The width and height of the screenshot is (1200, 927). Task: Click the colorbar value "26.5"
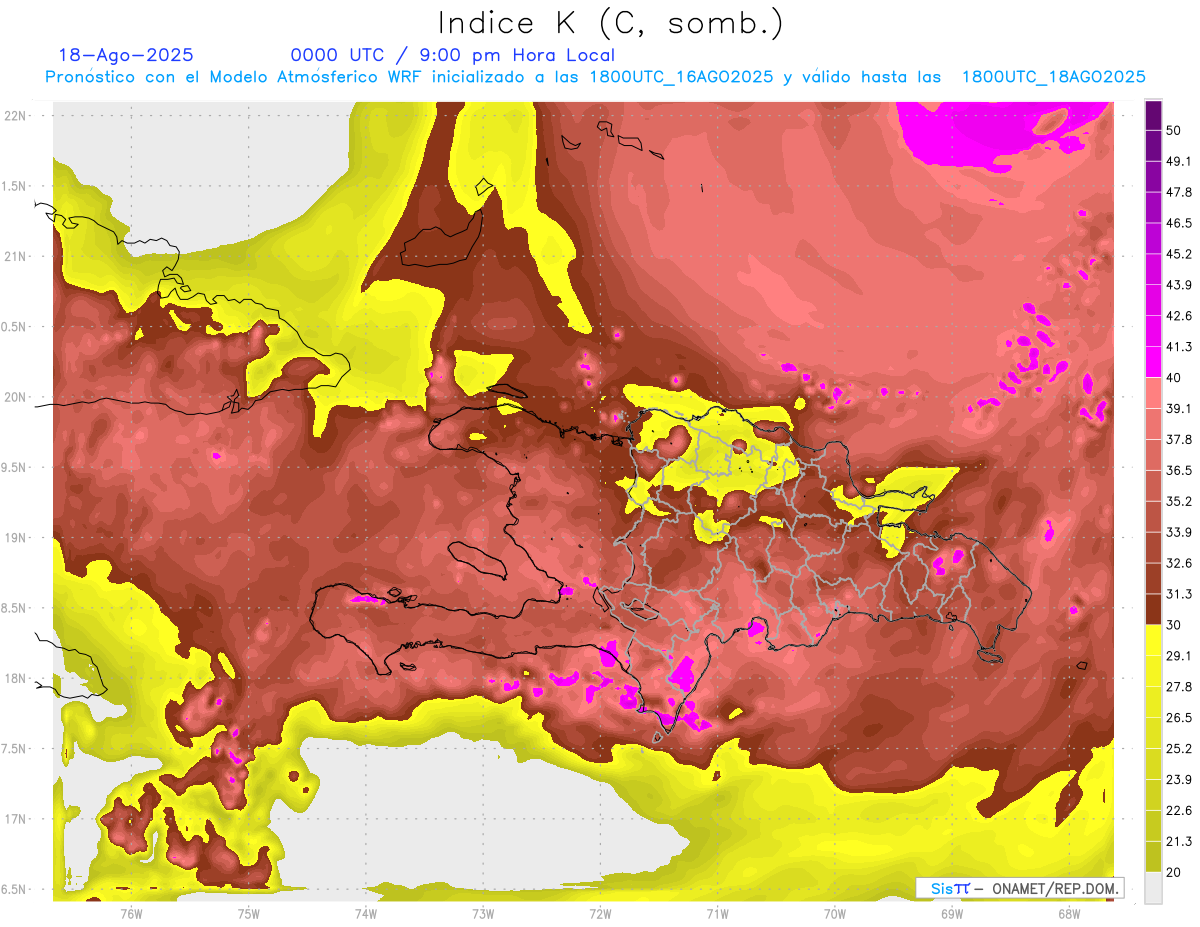tap(1179, 718)
